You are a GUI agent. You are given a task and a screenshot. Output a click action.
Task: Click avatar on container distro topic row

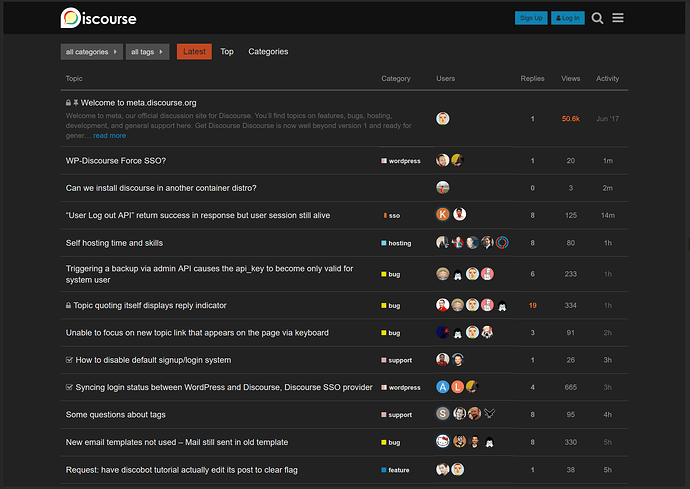(443, 188)
